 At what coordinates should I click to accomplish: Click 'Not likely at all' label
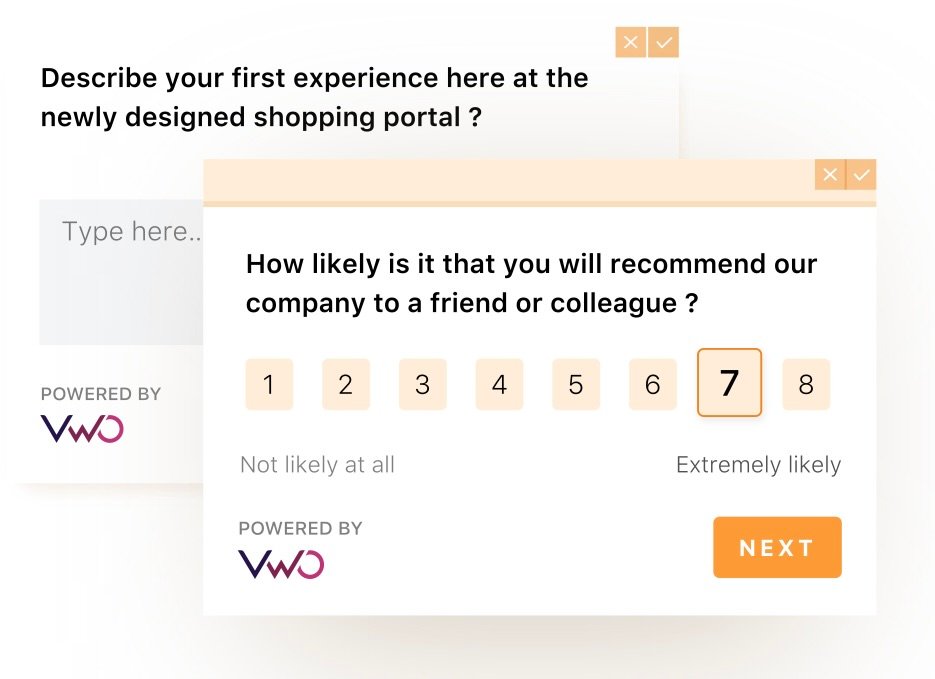coord(317,464)
